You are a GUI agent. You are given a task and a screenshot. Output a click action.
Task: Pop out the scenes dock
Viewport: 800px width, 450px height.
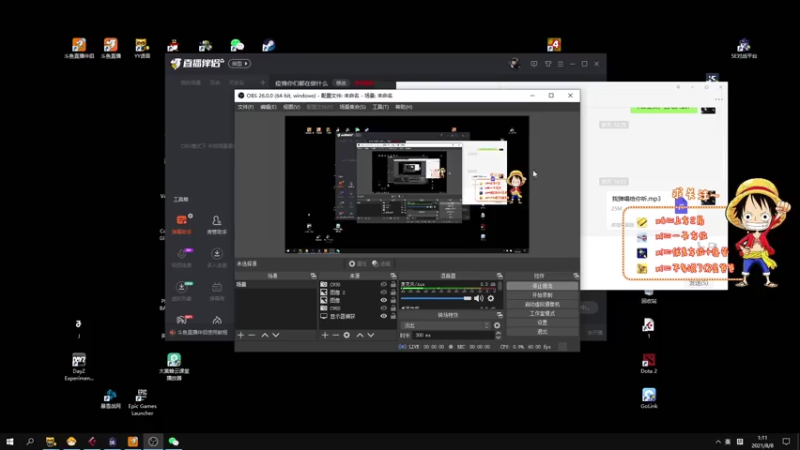[x=313, y=276]
